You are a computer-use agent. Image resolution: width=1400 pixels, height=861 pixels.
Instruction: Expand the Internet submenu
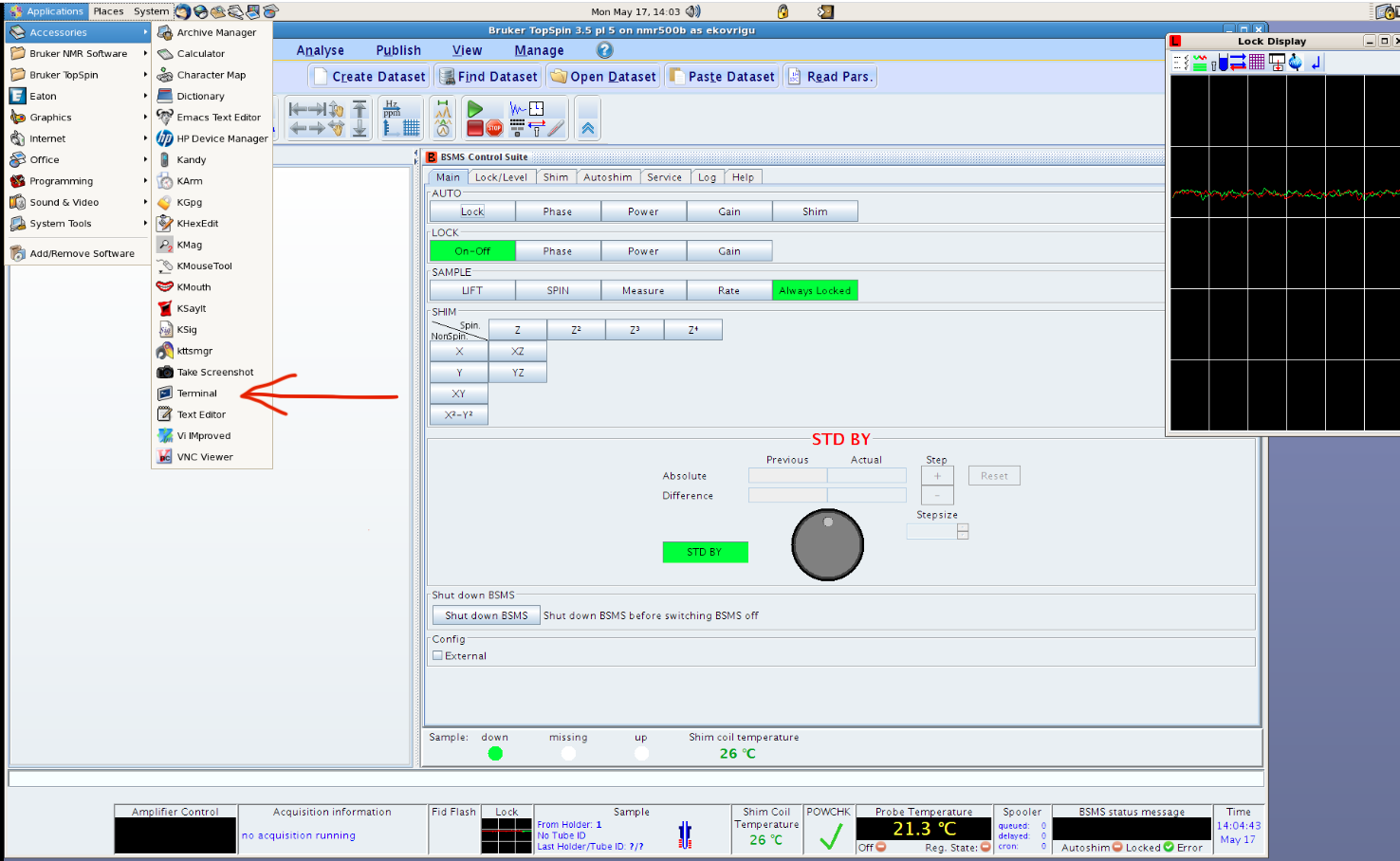79,138
